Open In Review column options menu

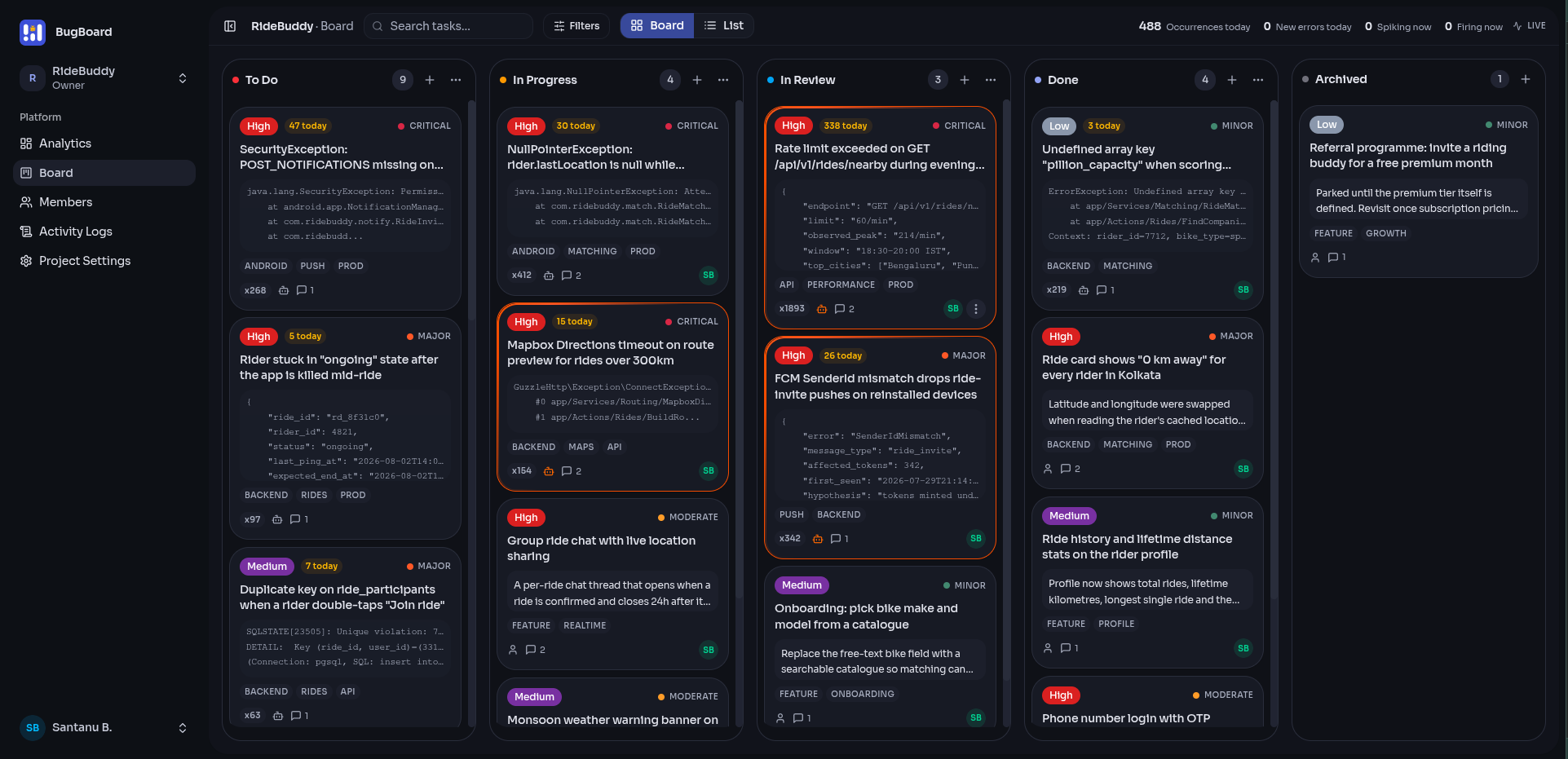click(991, 80)
